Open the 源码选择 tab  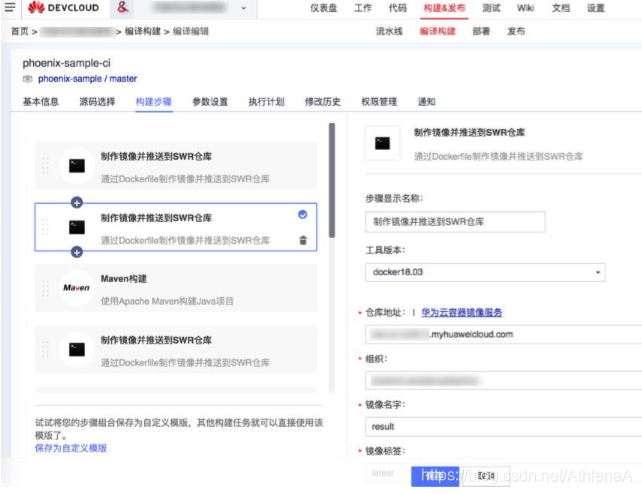(97, 102)
